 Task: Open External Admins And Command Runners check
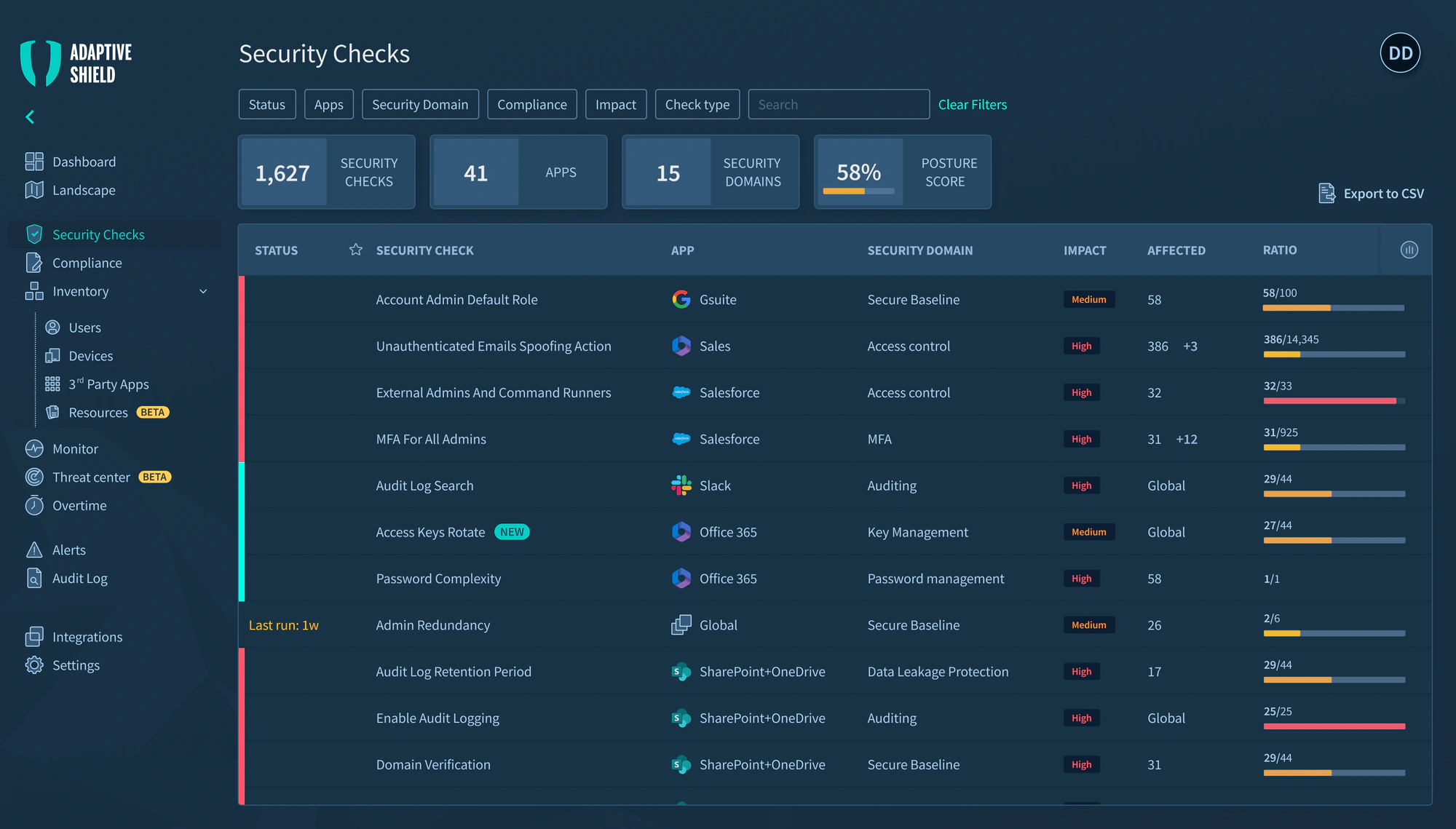tap(494, 392)
